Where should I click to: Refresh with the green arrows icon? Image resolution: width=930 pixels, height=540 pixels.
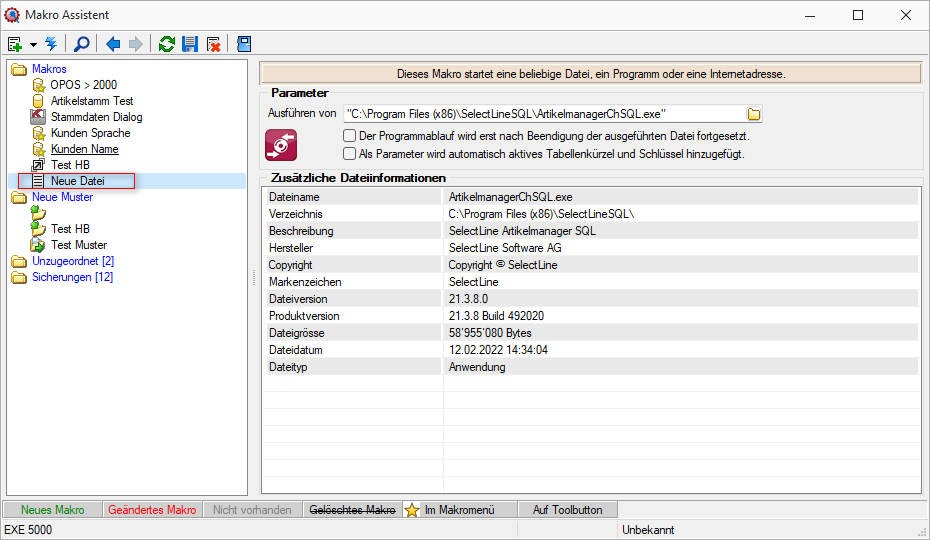167,44
